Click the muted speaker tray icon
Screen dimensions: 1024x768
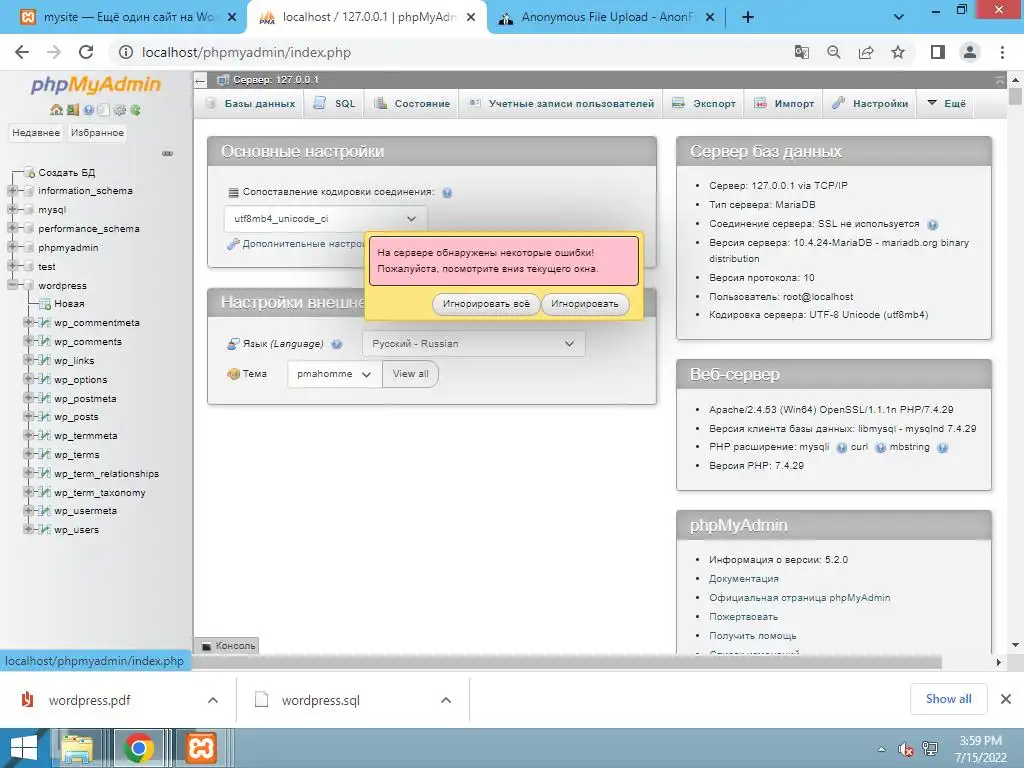click(x=905, y=749)
